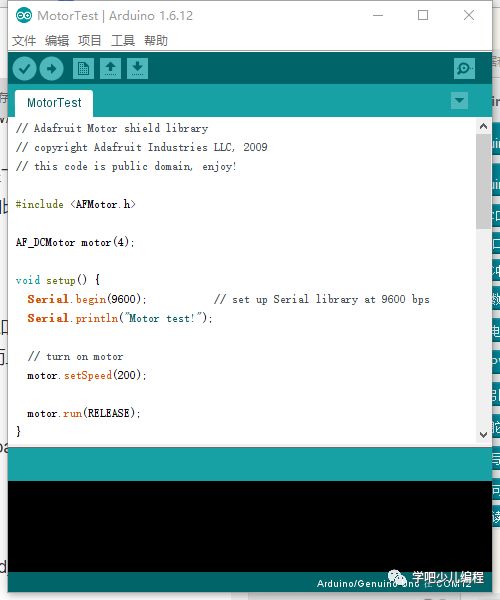Screen dimensions: 500x600
Task: Maximize the Arduino window
Action: coord(423,16)
